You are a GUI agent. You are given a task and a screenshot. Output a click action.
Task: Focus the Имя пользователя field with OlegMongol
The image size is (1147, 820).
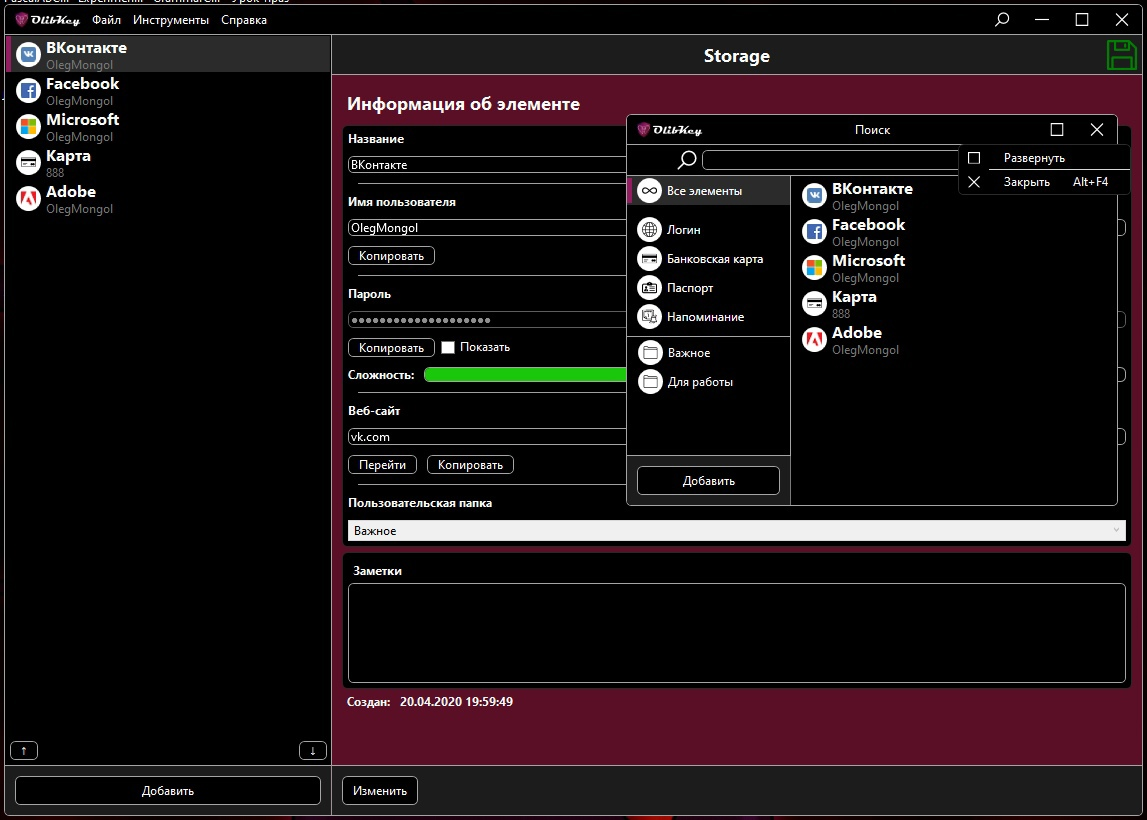coord(487,228)
